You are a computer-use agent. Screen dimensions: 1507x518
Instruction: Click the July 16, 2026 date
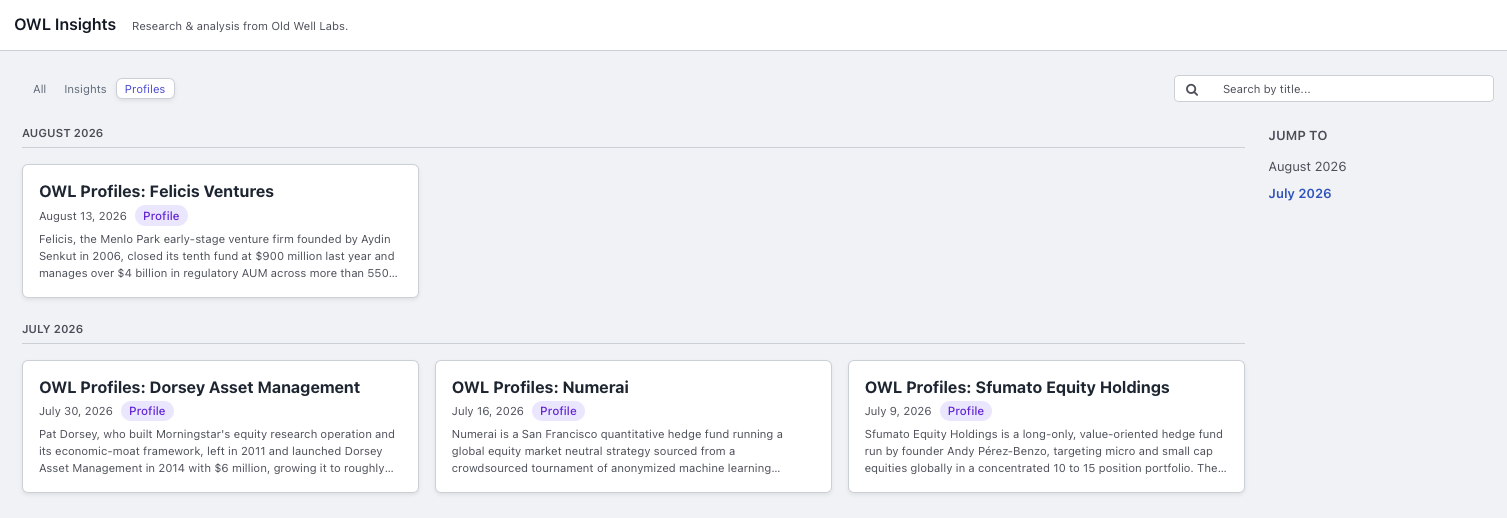coord(488,411)
